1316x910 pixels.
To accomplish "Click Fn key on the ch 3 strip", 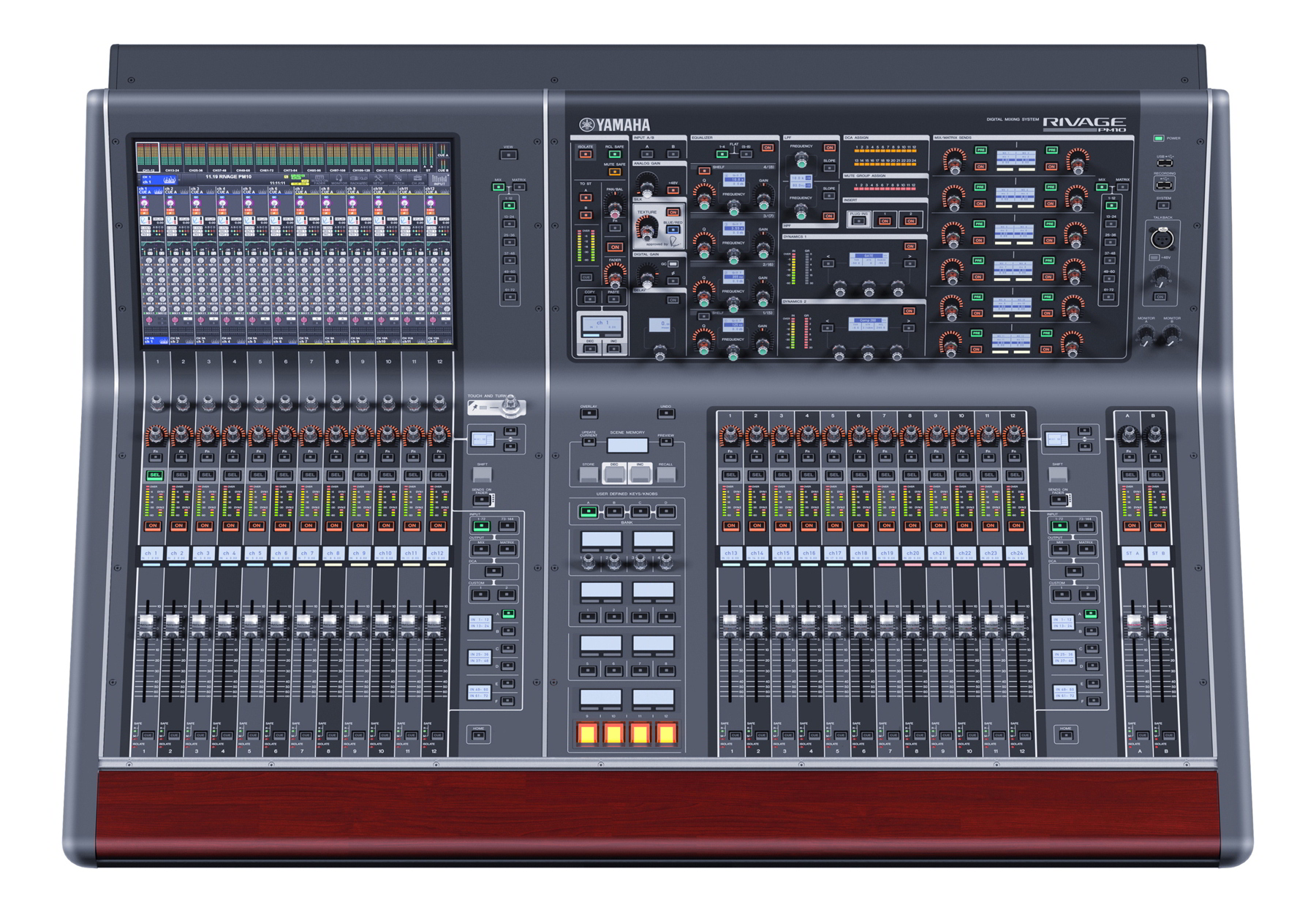I will [207, 458].
